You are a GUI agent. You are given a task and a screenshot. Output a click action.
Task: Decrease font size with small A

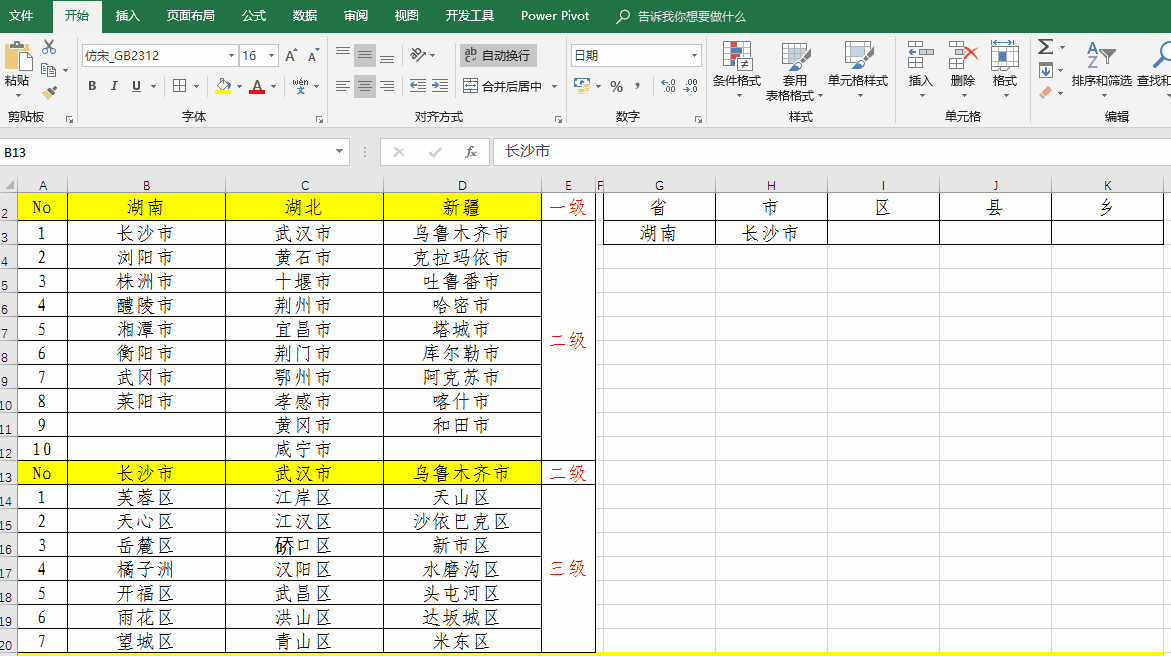point(313,55)
